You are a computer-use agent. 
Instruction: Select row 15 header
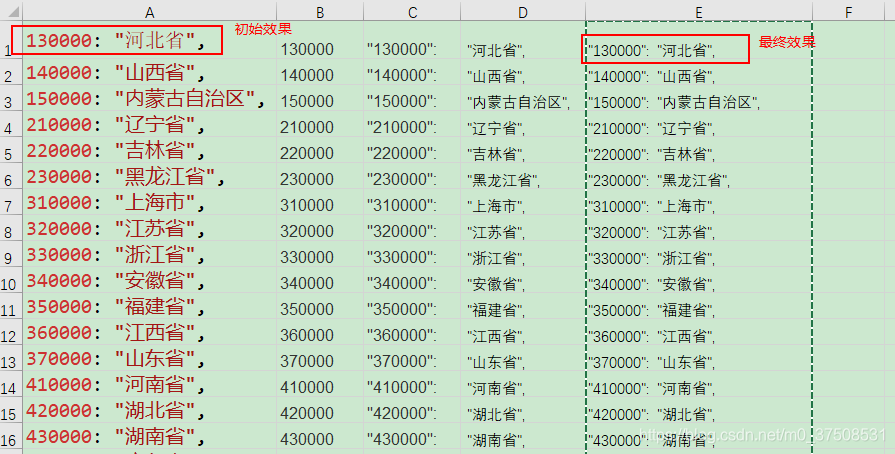[11, 410]
